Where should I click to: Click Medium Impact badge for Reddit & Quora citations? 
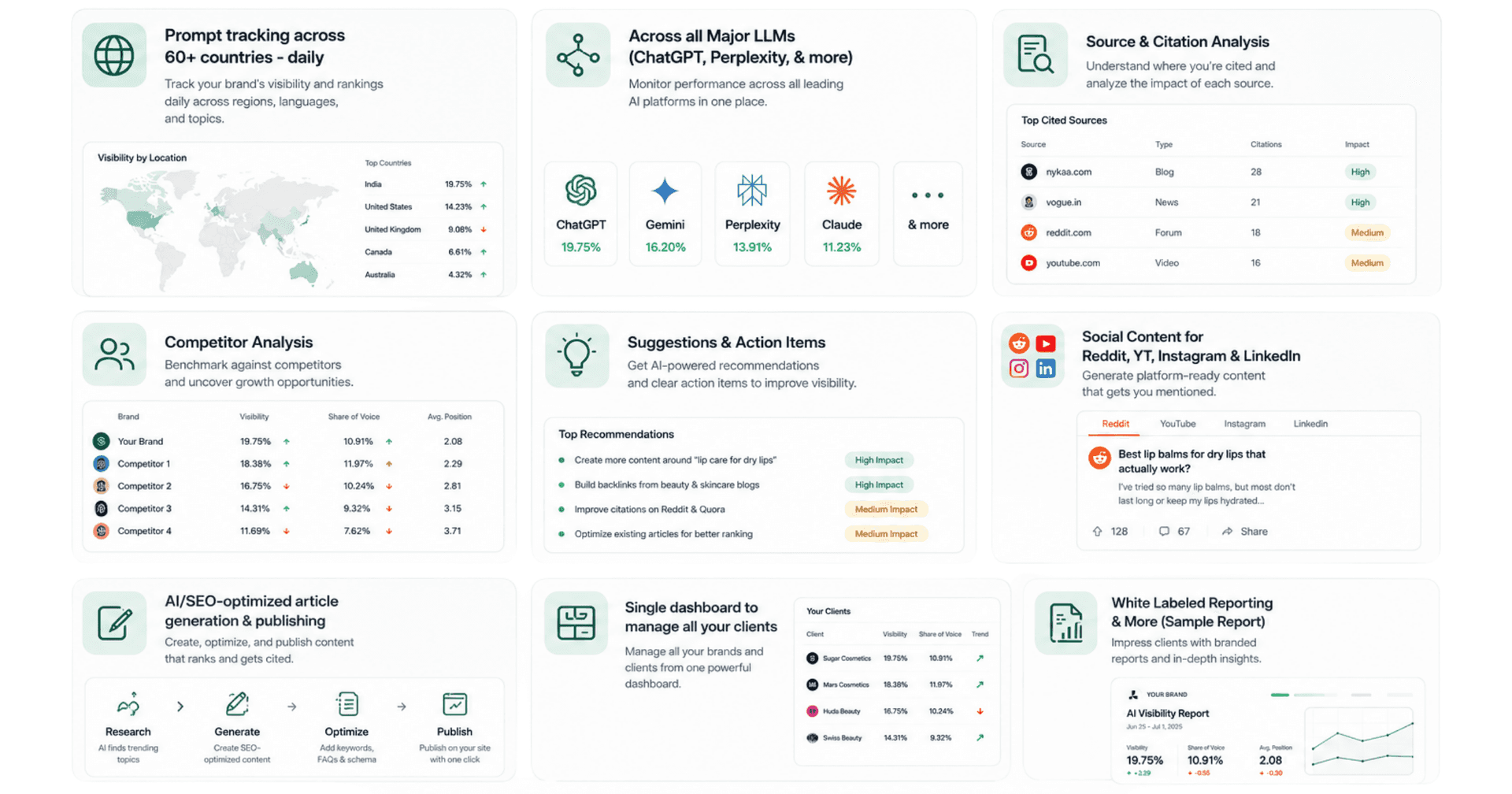(x=886, y=510)
